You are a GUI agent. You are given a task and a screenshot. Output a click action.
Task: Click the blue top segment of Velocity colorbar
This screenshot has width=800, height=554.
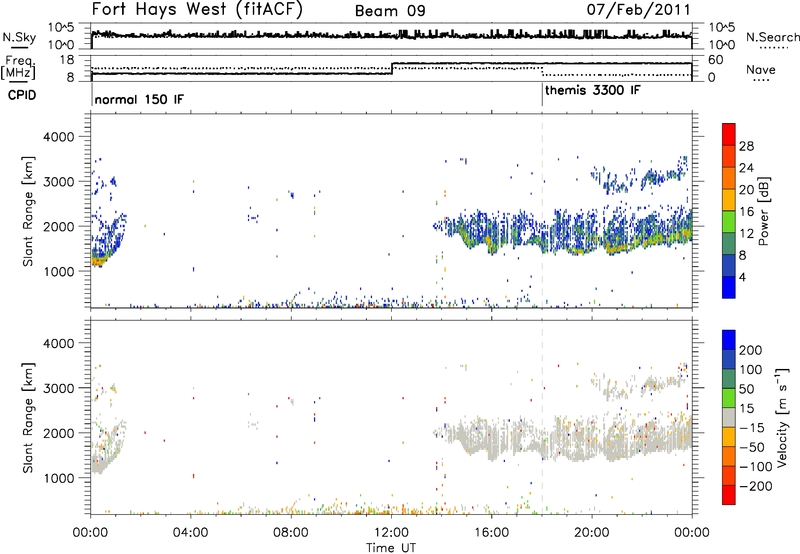[729, 340]
